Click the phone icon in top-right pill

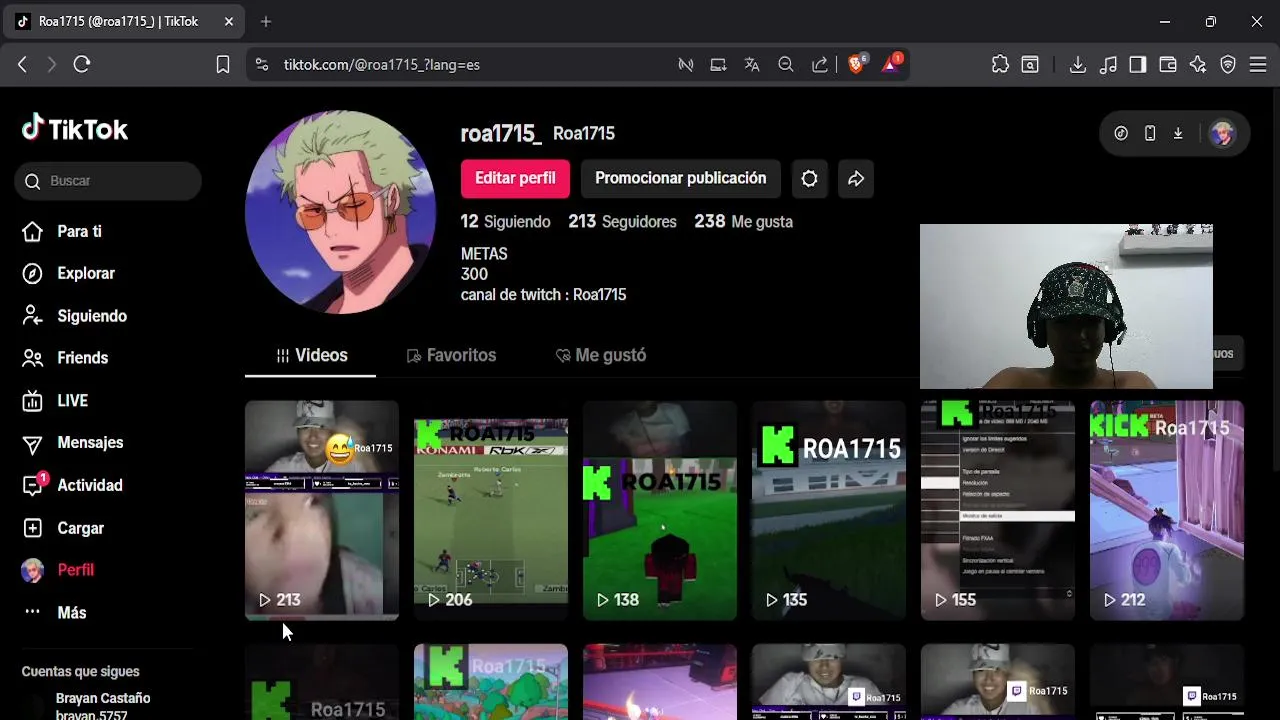point(1150,133)
